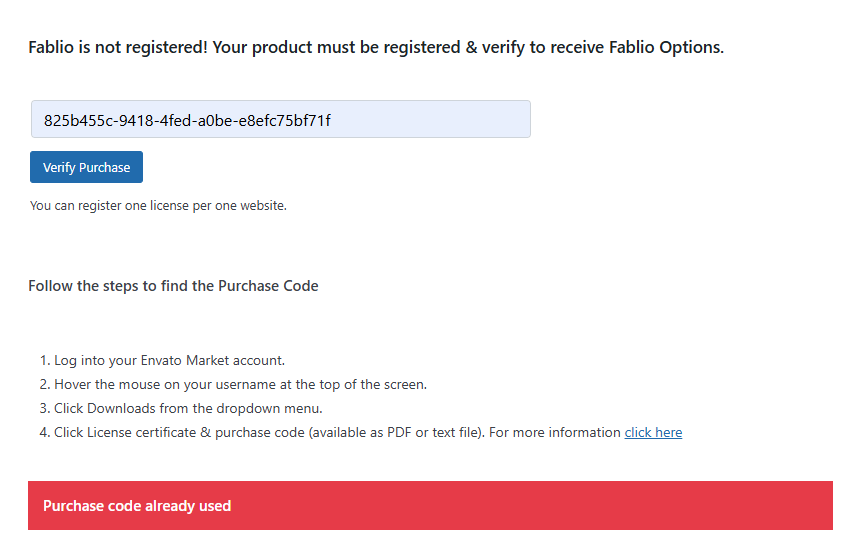Screen dimensions: 860x547
Task: Click the word 'Downloads' in step 3
Action: click(122, 409)
